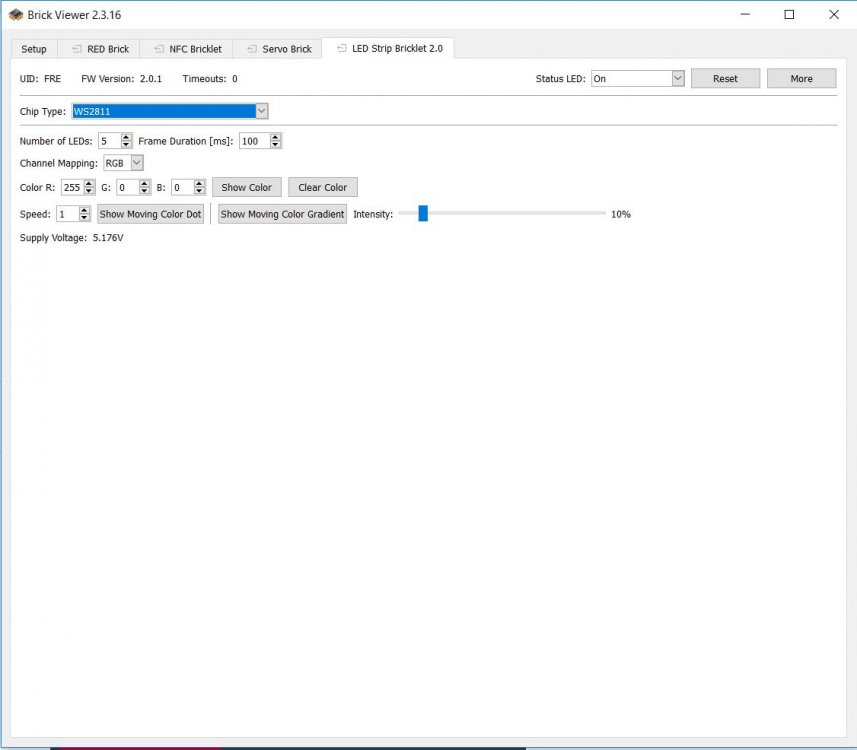Increase the Number of LEDs value
Screen dimensions: 857x750
tap(126, 138)
